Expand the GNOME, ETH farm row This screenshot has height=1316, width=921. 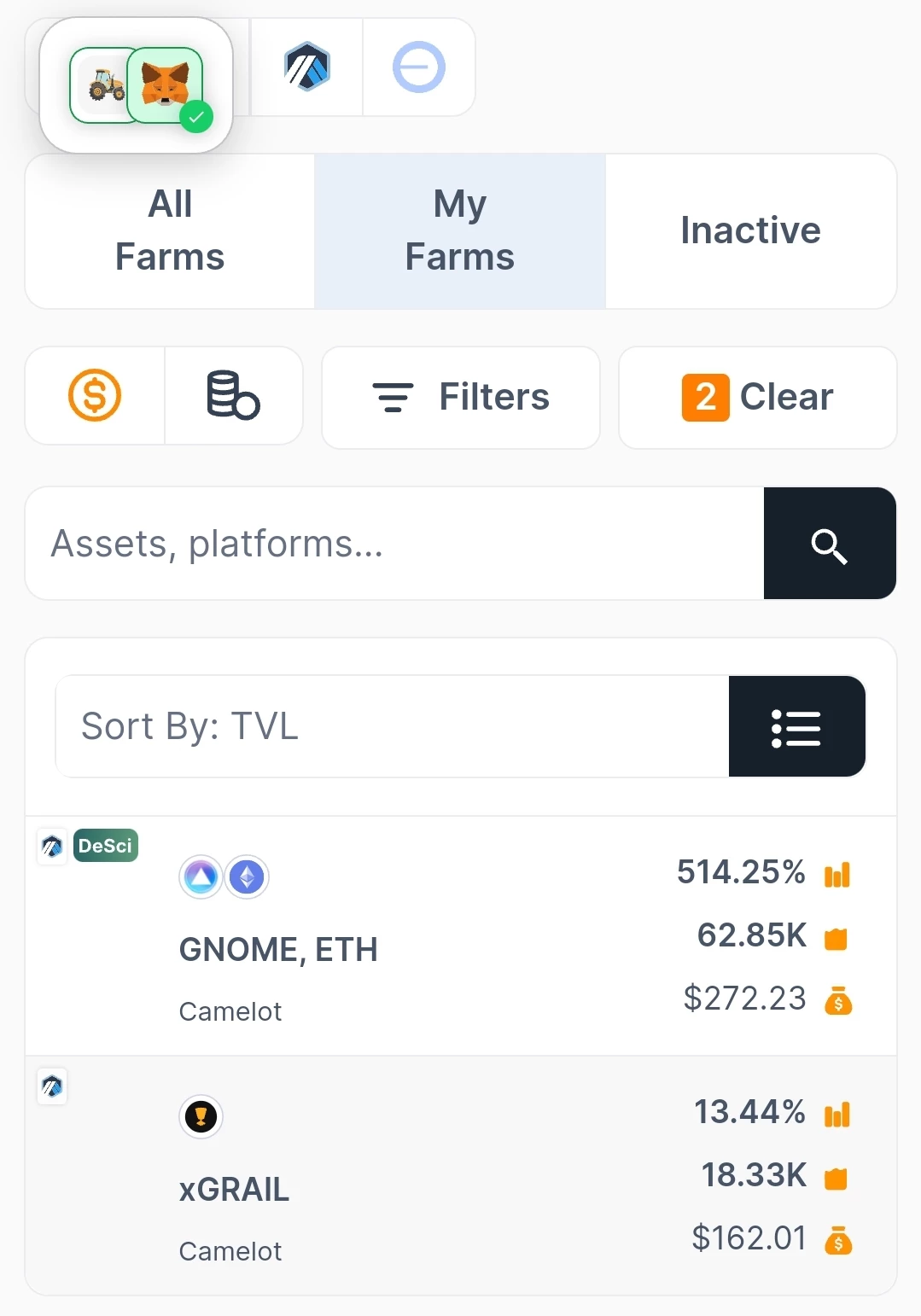[x=461, y=936]
